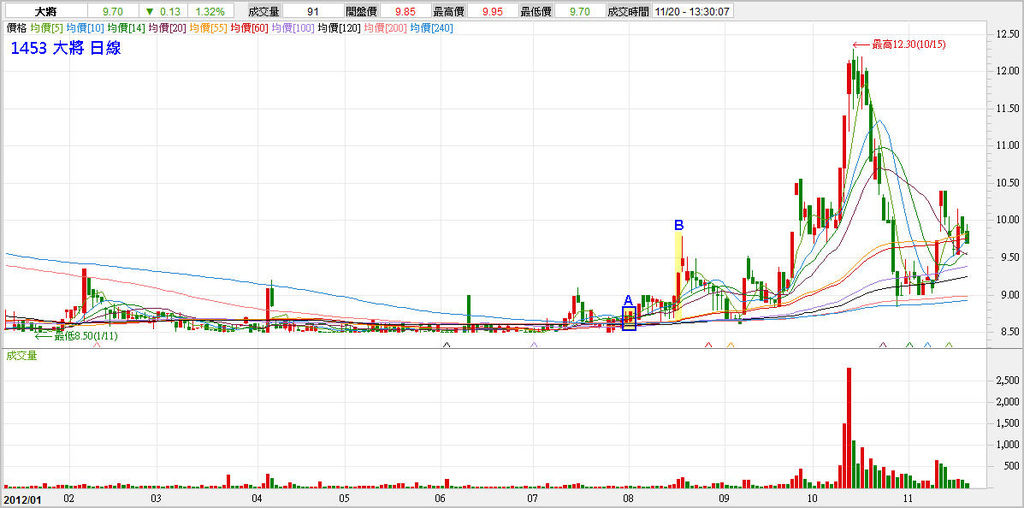1024x508 pixels.
Task: Click the 06 month axis label
Action: pos(440,498)
